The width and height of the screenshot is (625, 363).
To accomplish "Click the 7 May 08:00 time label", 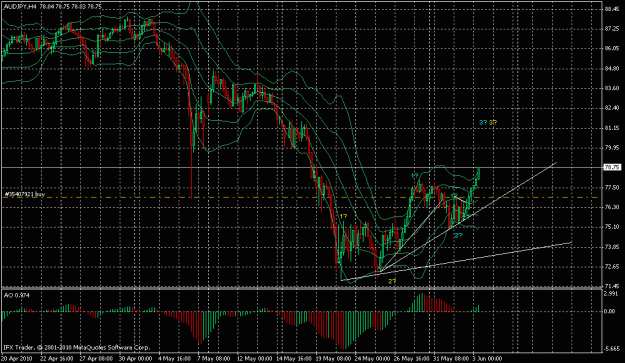I will (x=214, y=358).
